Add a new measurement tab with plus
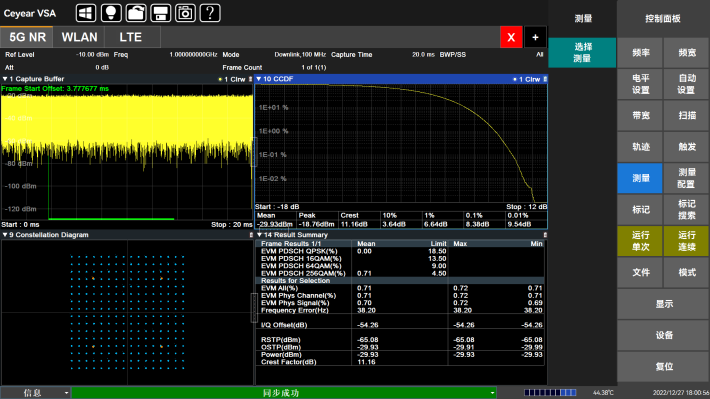This screenshot has width=710, height=399. pos(535,37)
